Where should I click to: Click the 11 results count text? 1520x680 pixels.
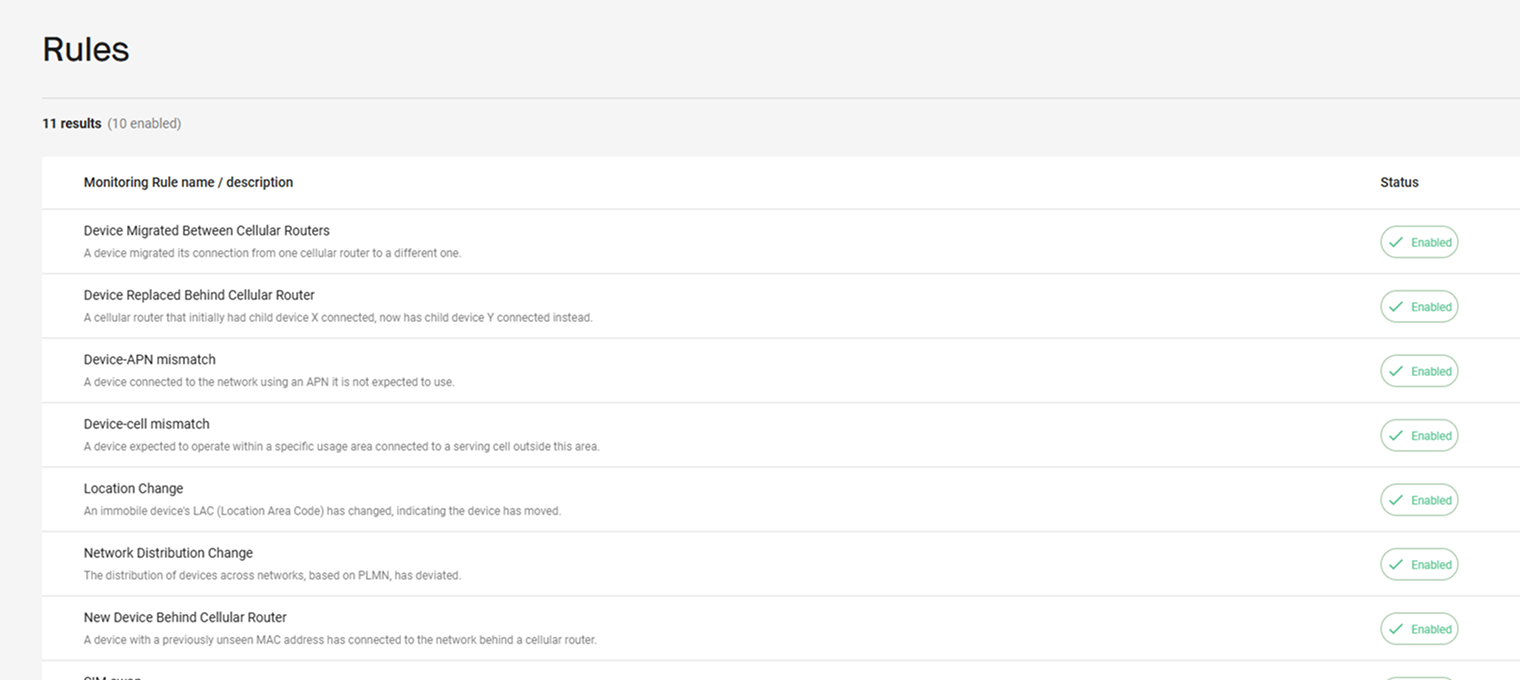72,124
